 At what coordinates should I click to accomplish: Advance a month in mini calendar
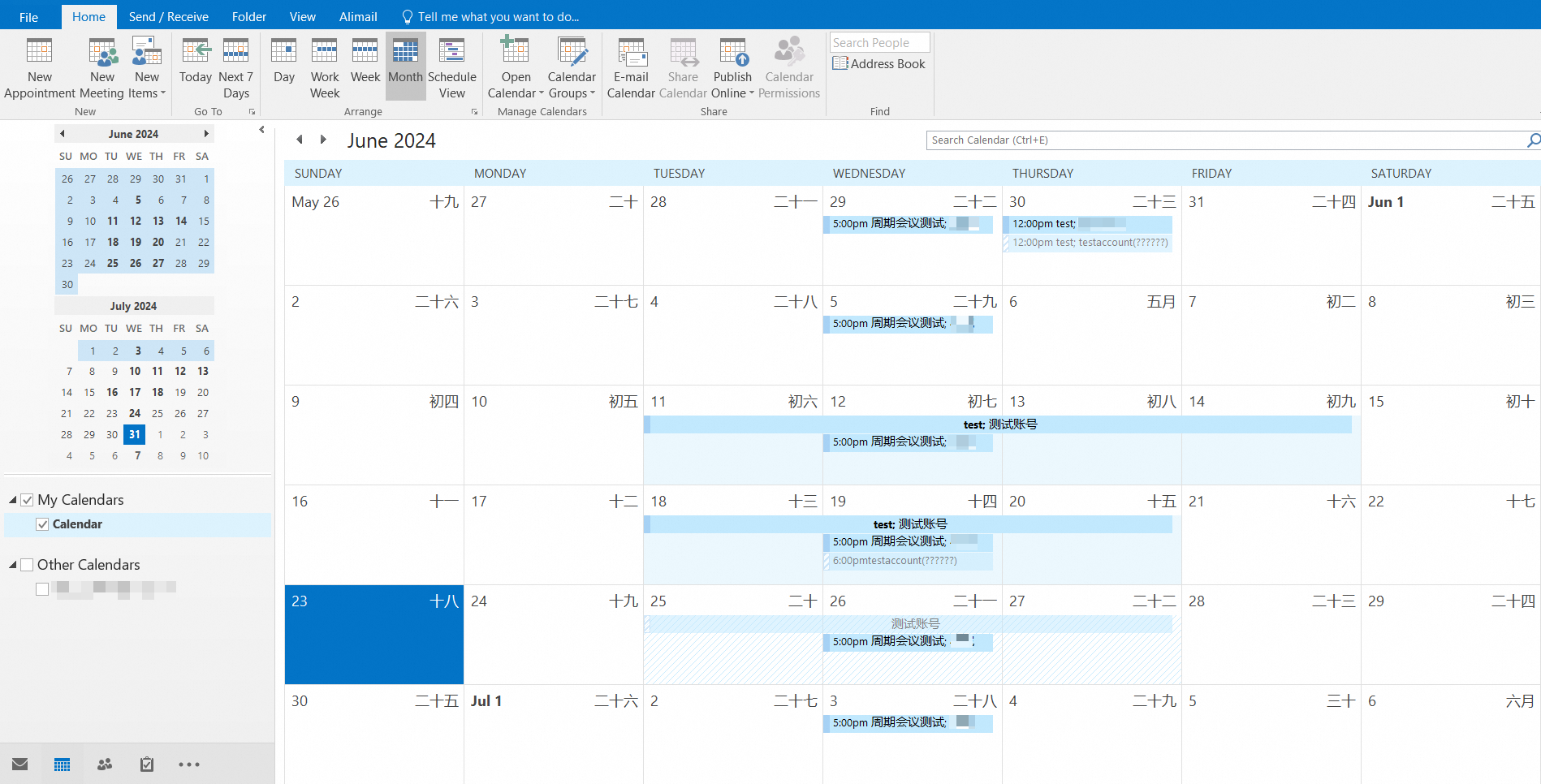[206, 134]
